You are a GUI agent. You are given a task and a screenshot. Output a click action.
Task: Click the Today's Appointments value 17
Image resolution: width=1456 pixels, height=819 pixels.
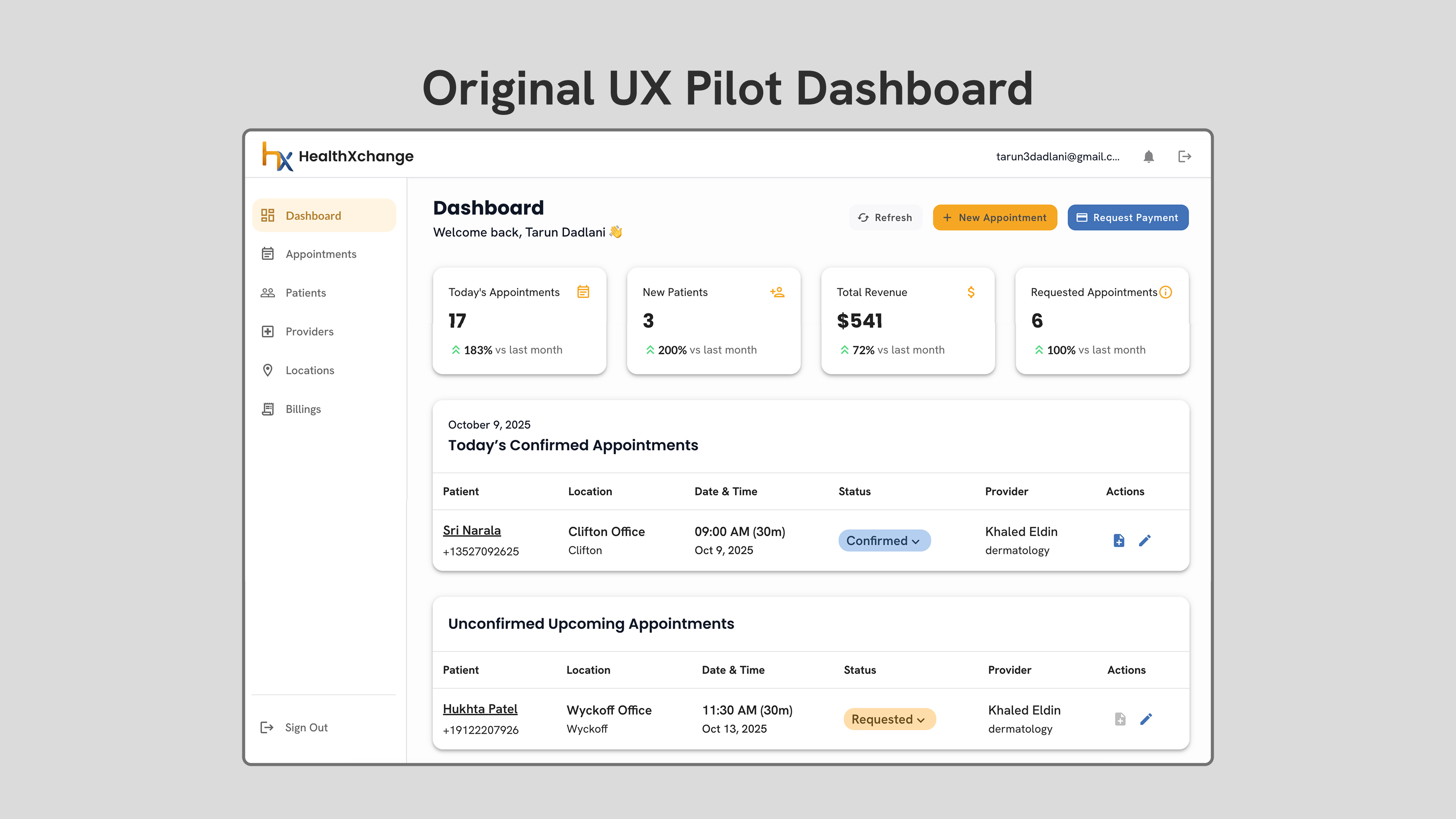(457, 320)
